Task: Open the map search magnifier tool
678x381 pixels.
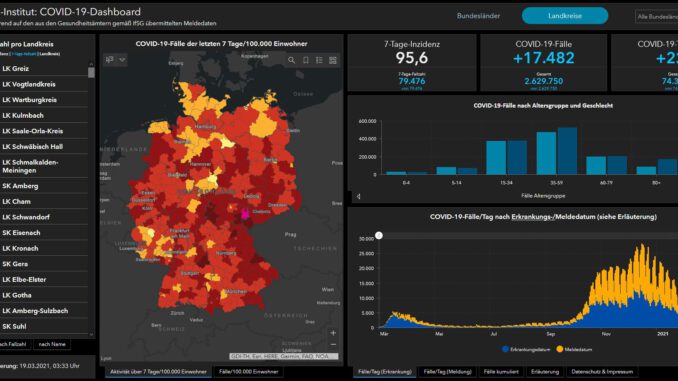Action: point(291,60)
